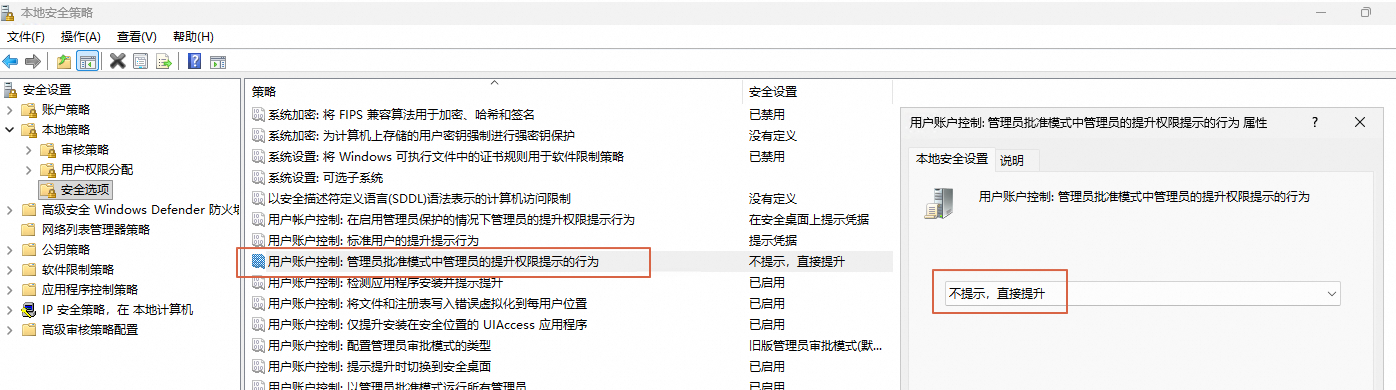1396x390 pixels.
Task: Expand the 软件限制策略 tree node
Action: 11,269
